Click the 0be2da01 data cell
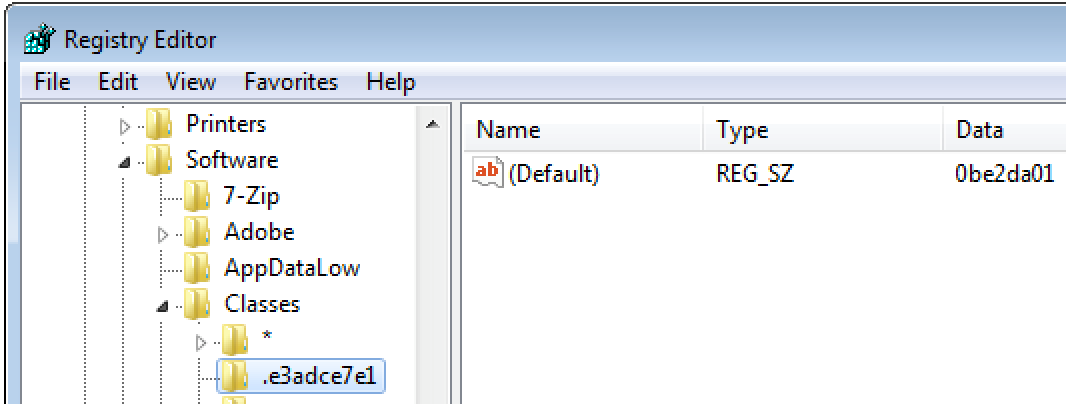Image resolution: width=1066 pixels, height=404 pixels. 1005,175
